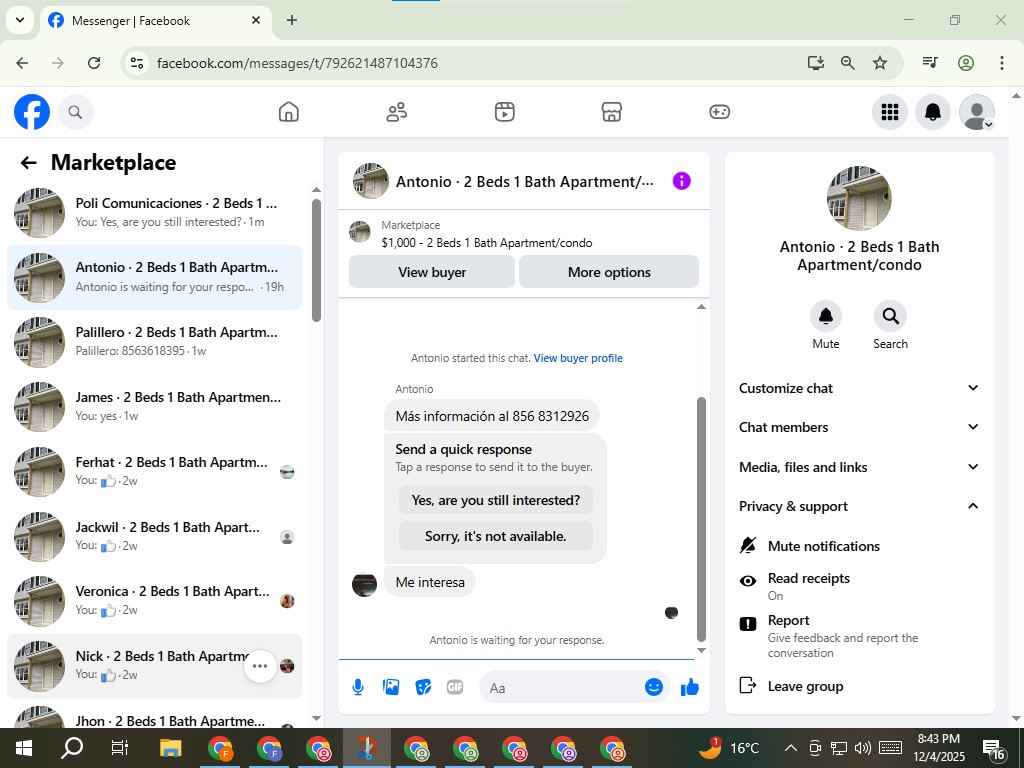The height and width of the screenshot is (768, 1024).
Task: Open Veronica conversation
Action: pos(154,601)
